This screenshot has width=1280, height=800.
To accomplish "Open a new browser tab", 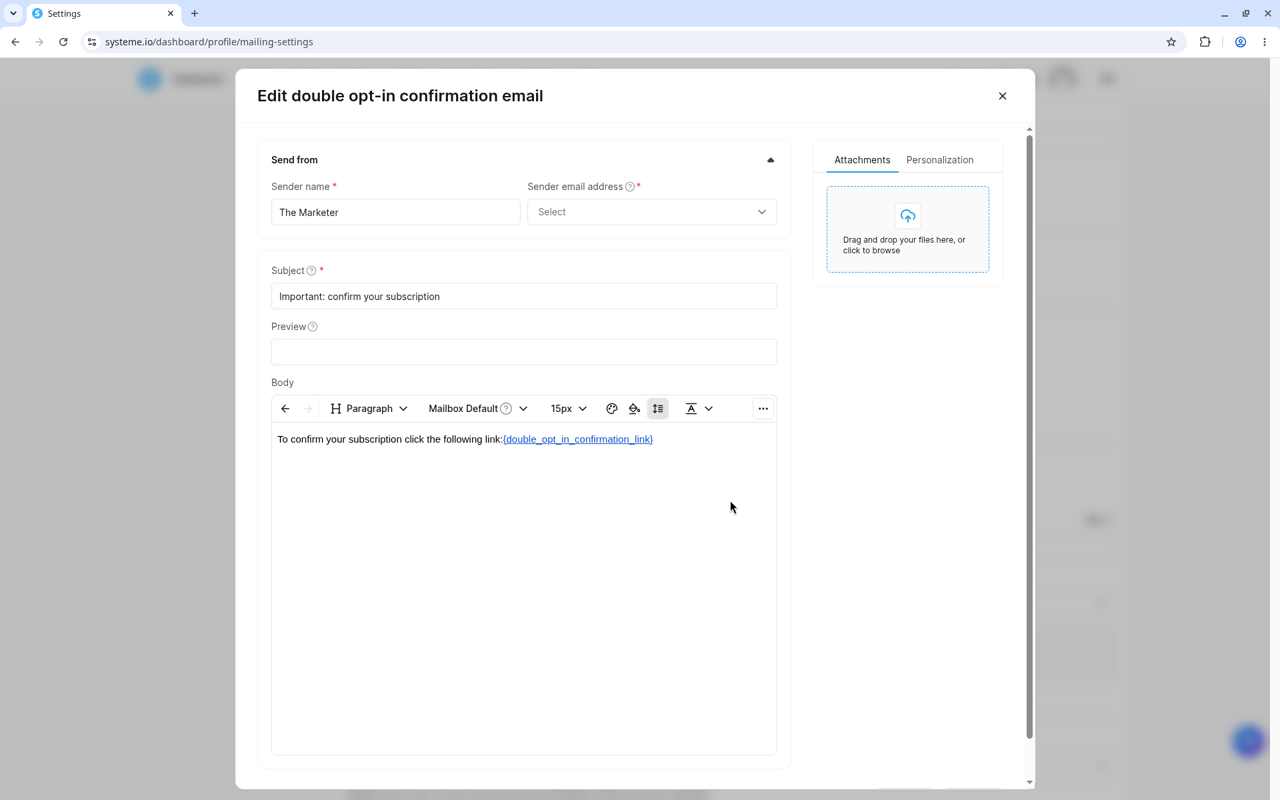I will coord(195,14).
